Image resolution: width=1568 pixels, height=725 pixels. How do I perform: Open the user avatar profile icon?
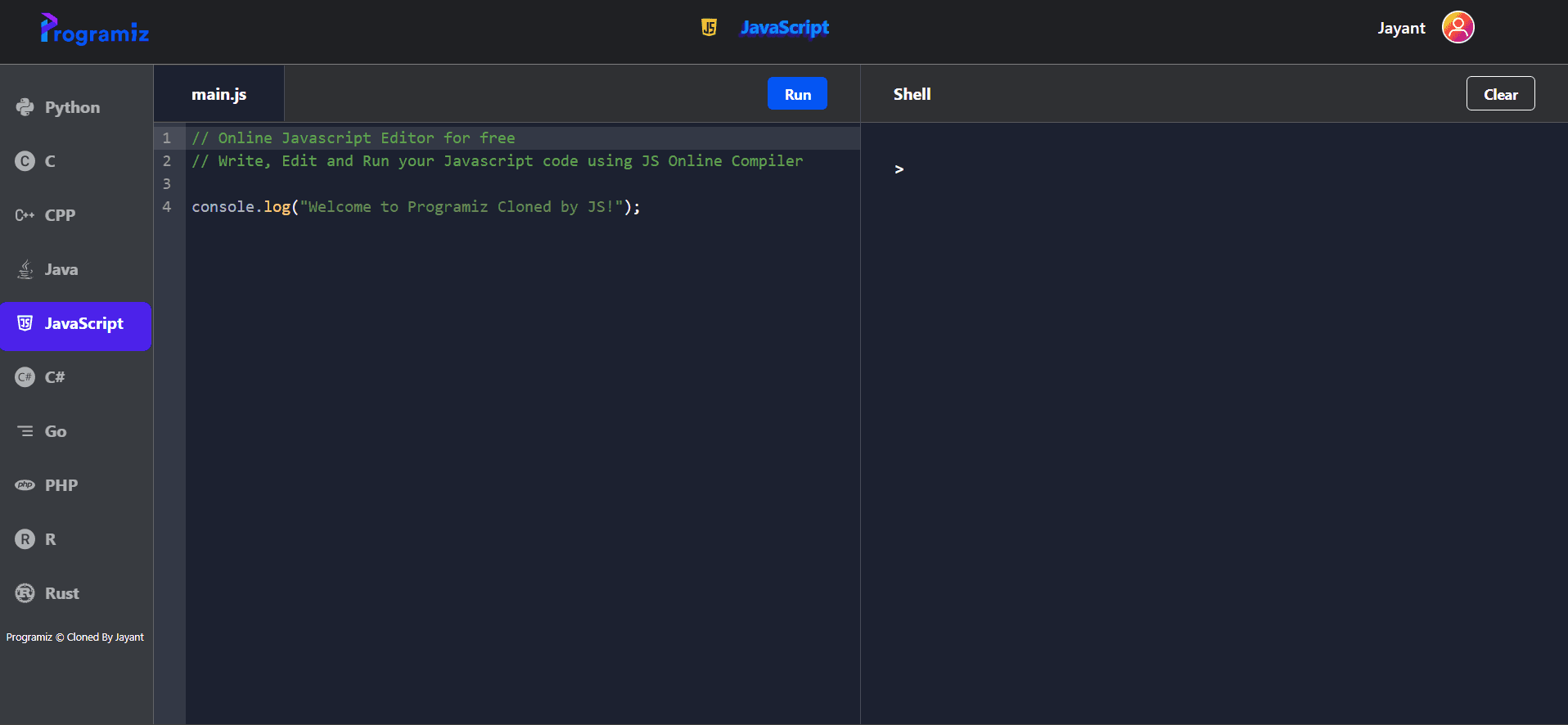(1458, 27)
